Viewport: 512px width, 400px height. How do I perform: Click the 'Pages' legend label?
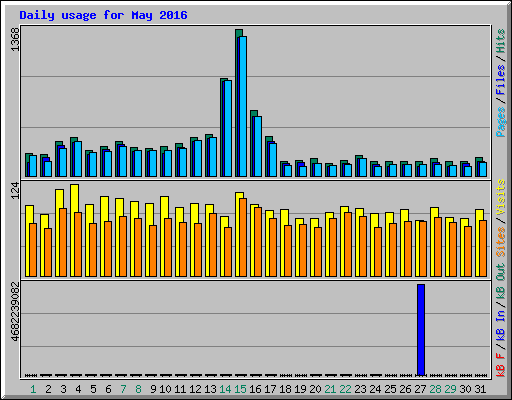tap(500, 122)
